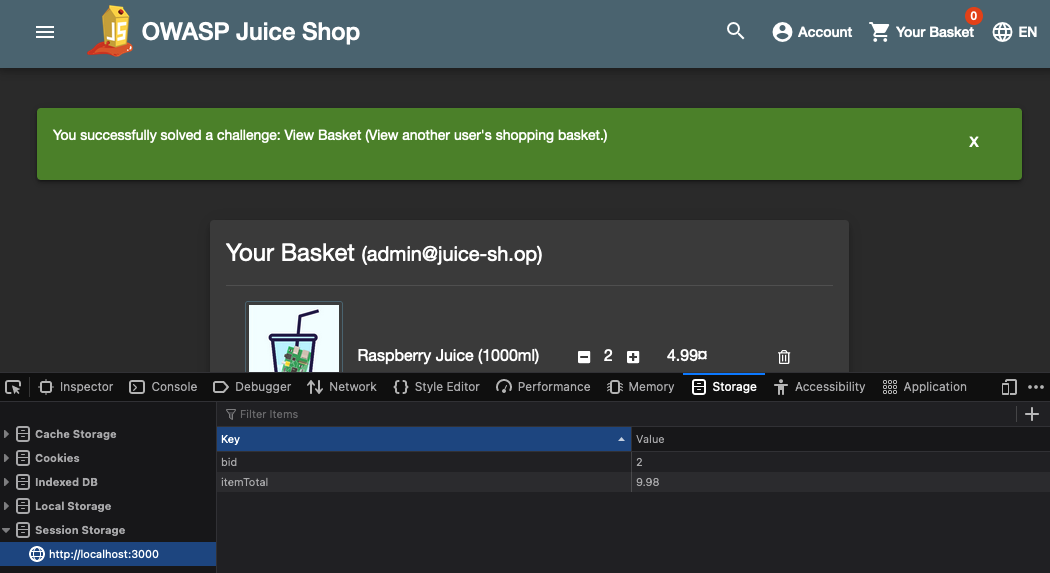Image resolution: width=1050 pixels, height=573 pixels.
Task: Select the bid key row
Action: point(423,462)
